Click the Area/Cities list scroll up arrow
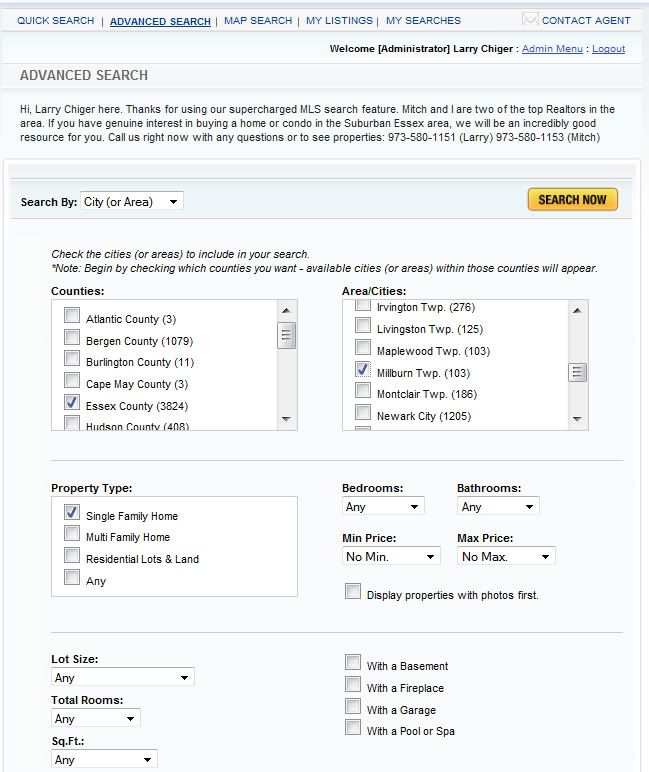 pos(577,310)
